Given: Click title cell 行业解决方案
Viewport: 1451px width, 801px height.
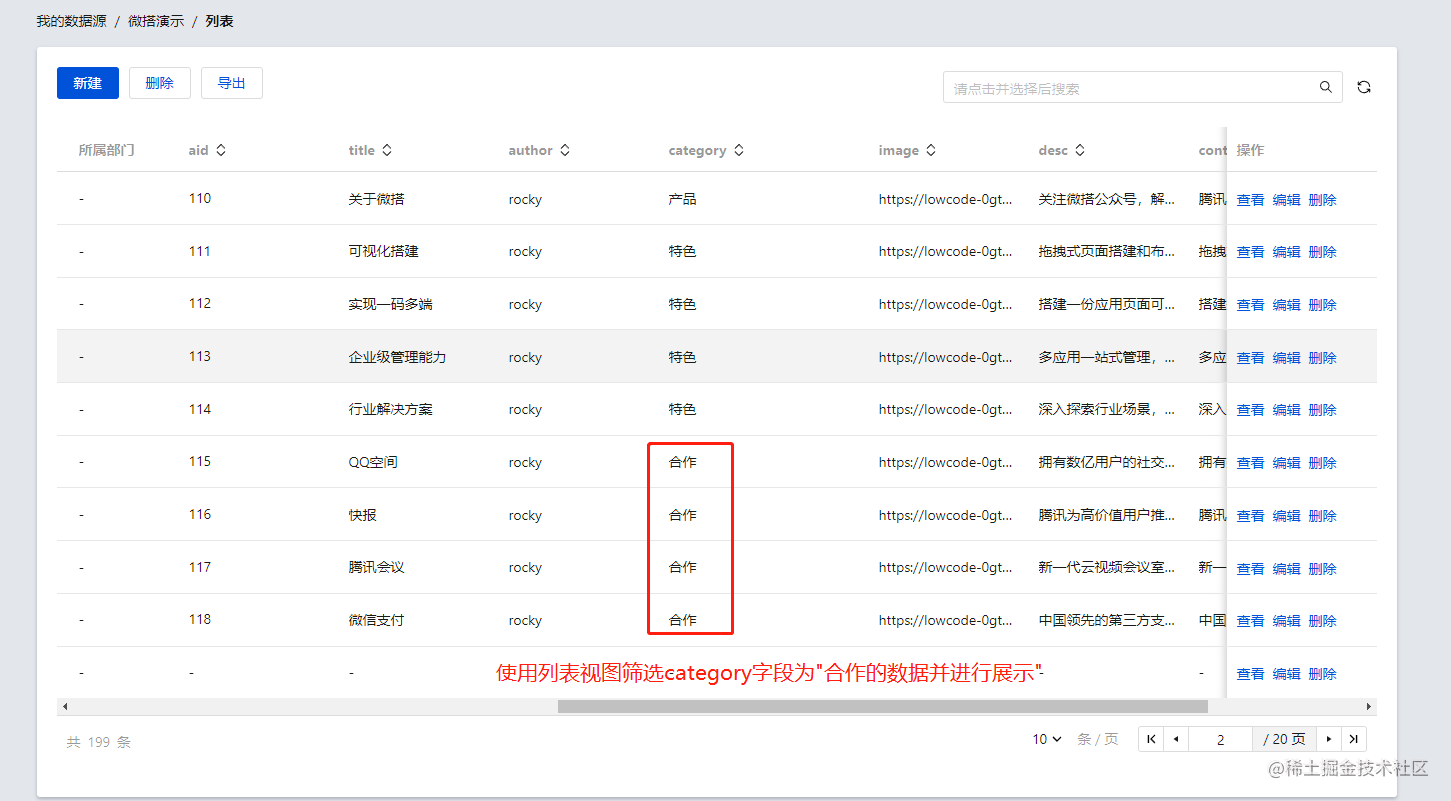Looking at the screenshot, I should point(390,409).
